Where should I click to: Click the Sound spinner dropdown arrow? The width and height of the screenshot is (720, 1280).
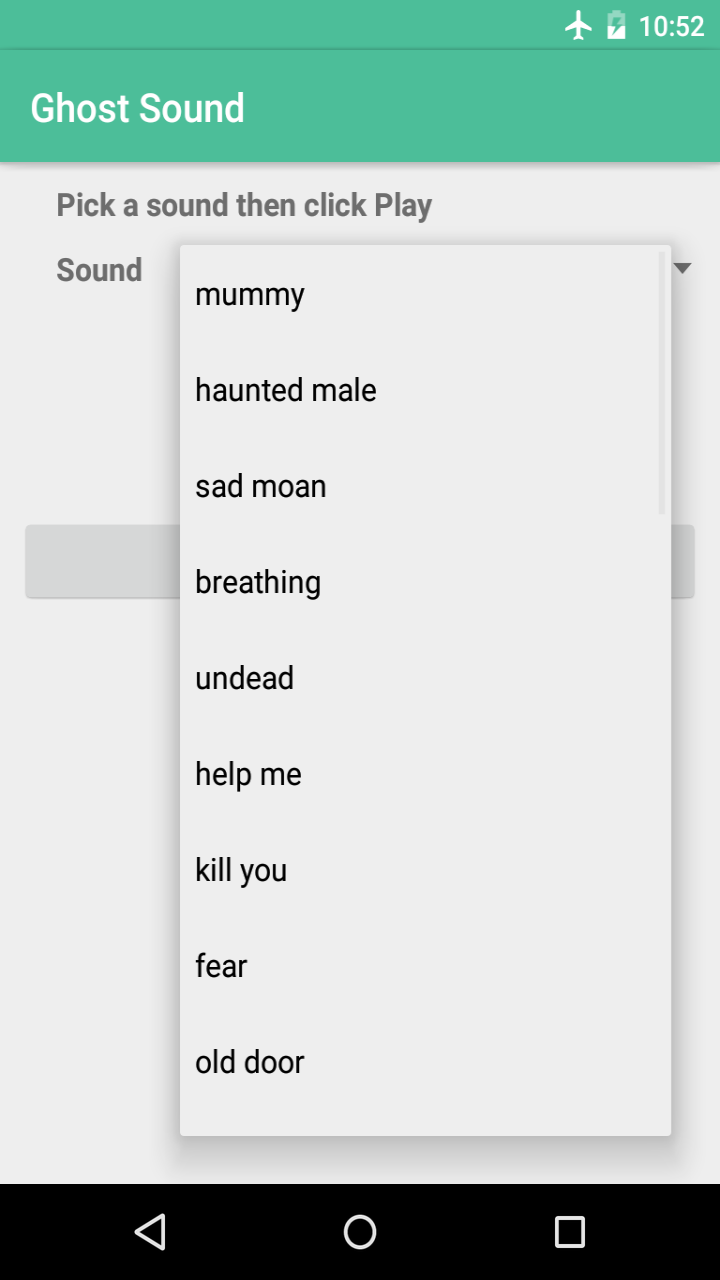click(683, 268)
